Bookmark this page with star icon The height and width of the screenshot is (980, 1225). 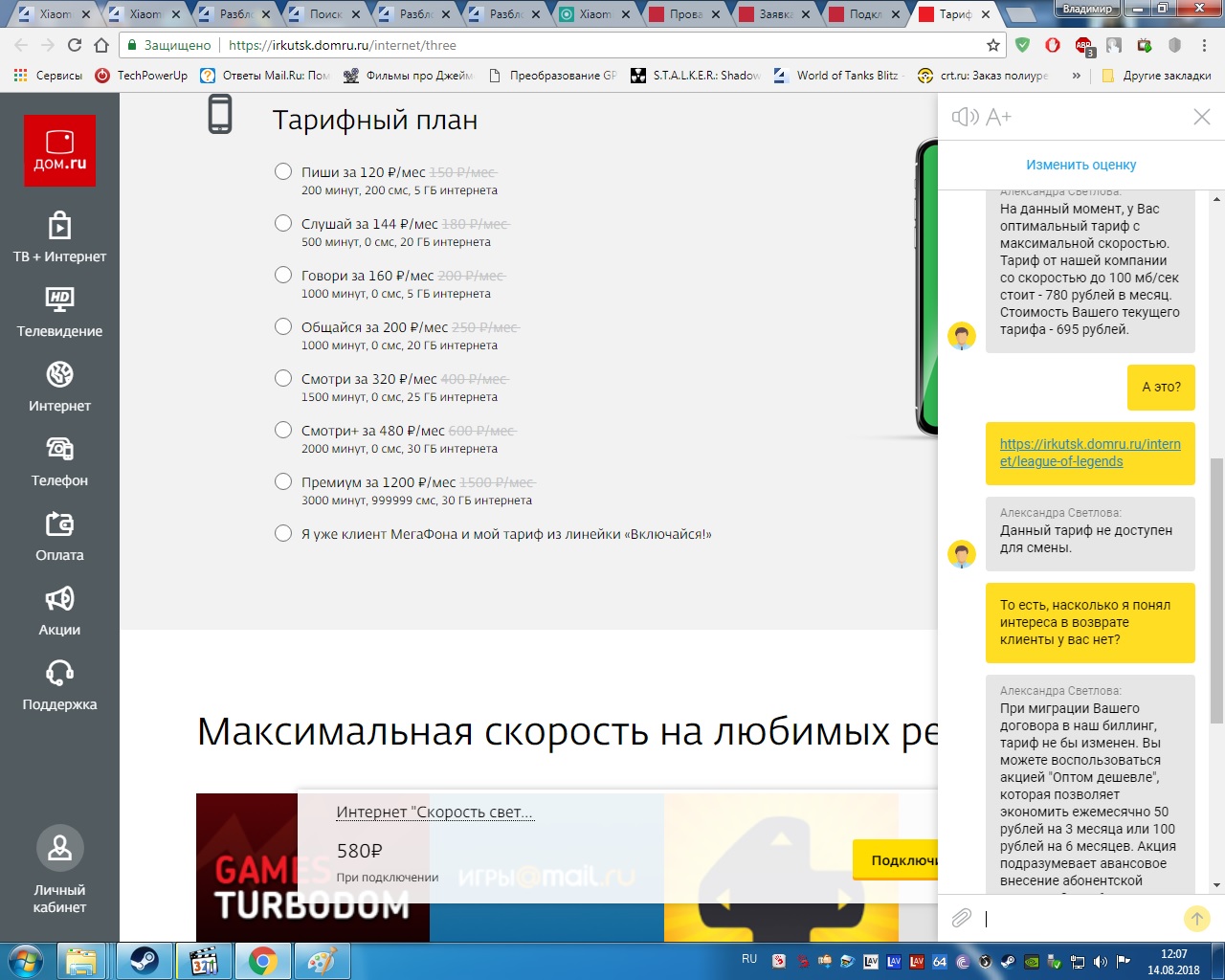[x=993, y=45]
